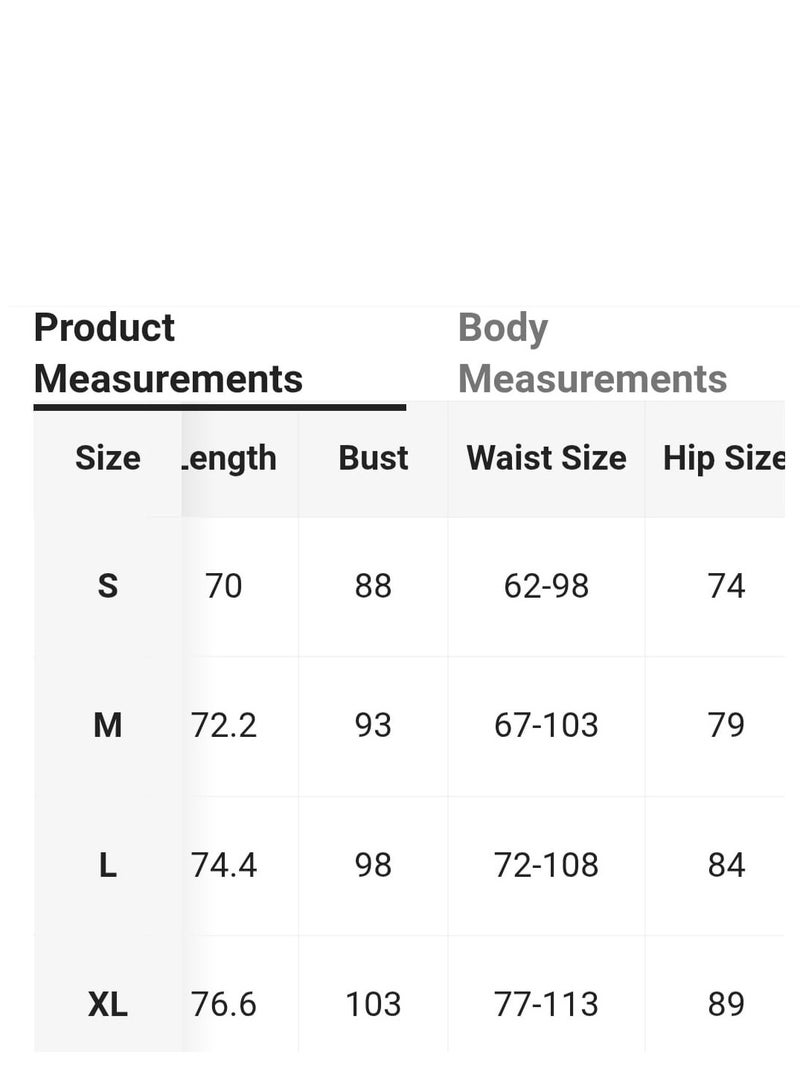
Task: Click the waist size value 77-113
Action: pos(547,1004)
